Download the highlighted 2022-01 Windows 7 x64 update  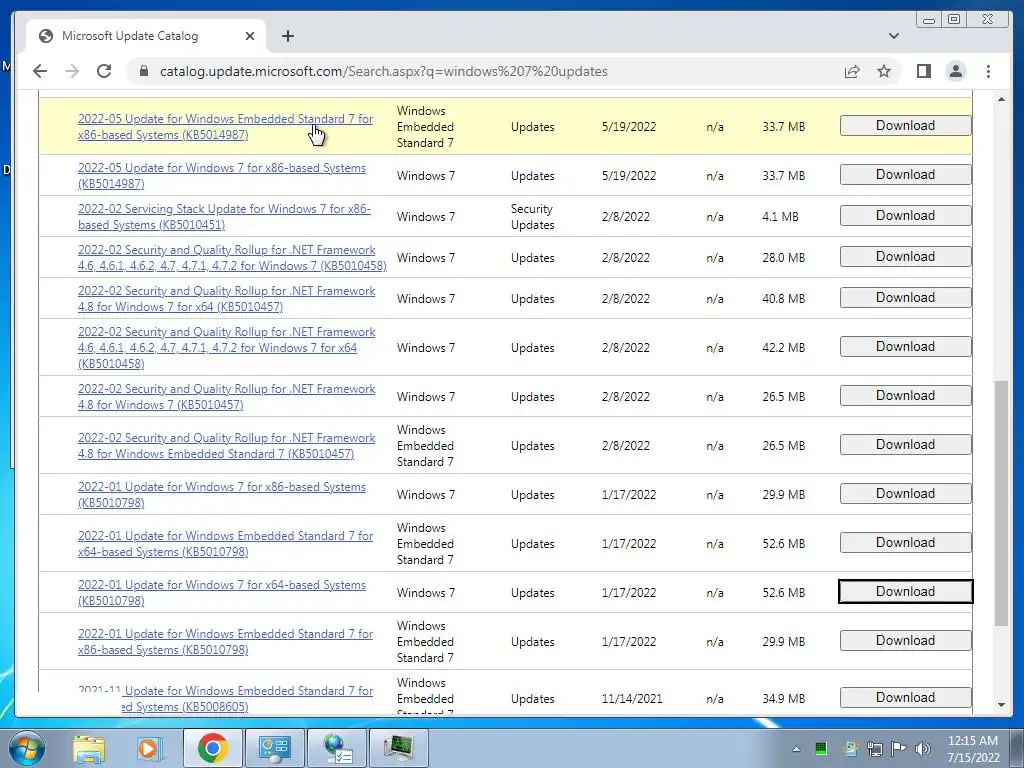pos(905,592)
